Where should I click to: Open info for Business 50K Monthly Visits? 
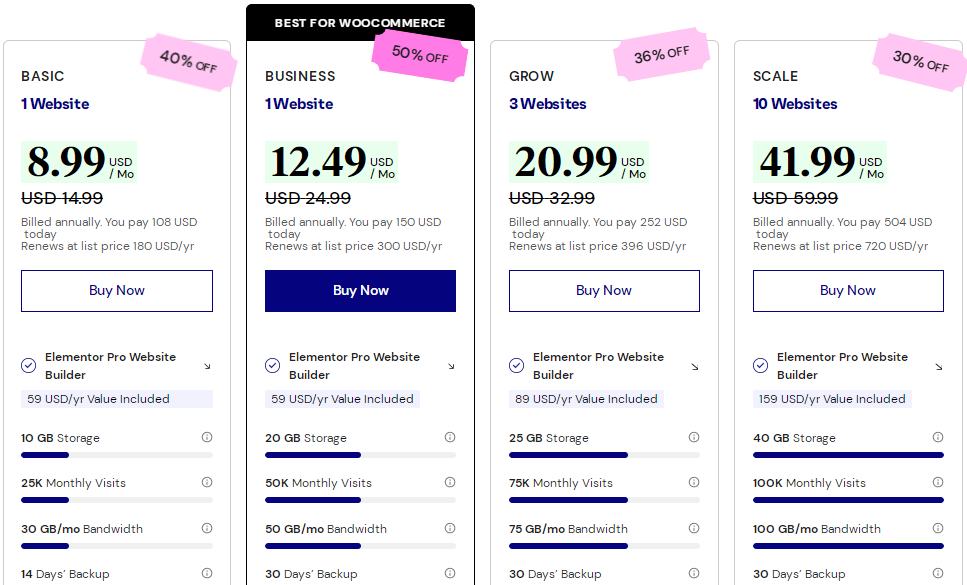click(450, 483)
